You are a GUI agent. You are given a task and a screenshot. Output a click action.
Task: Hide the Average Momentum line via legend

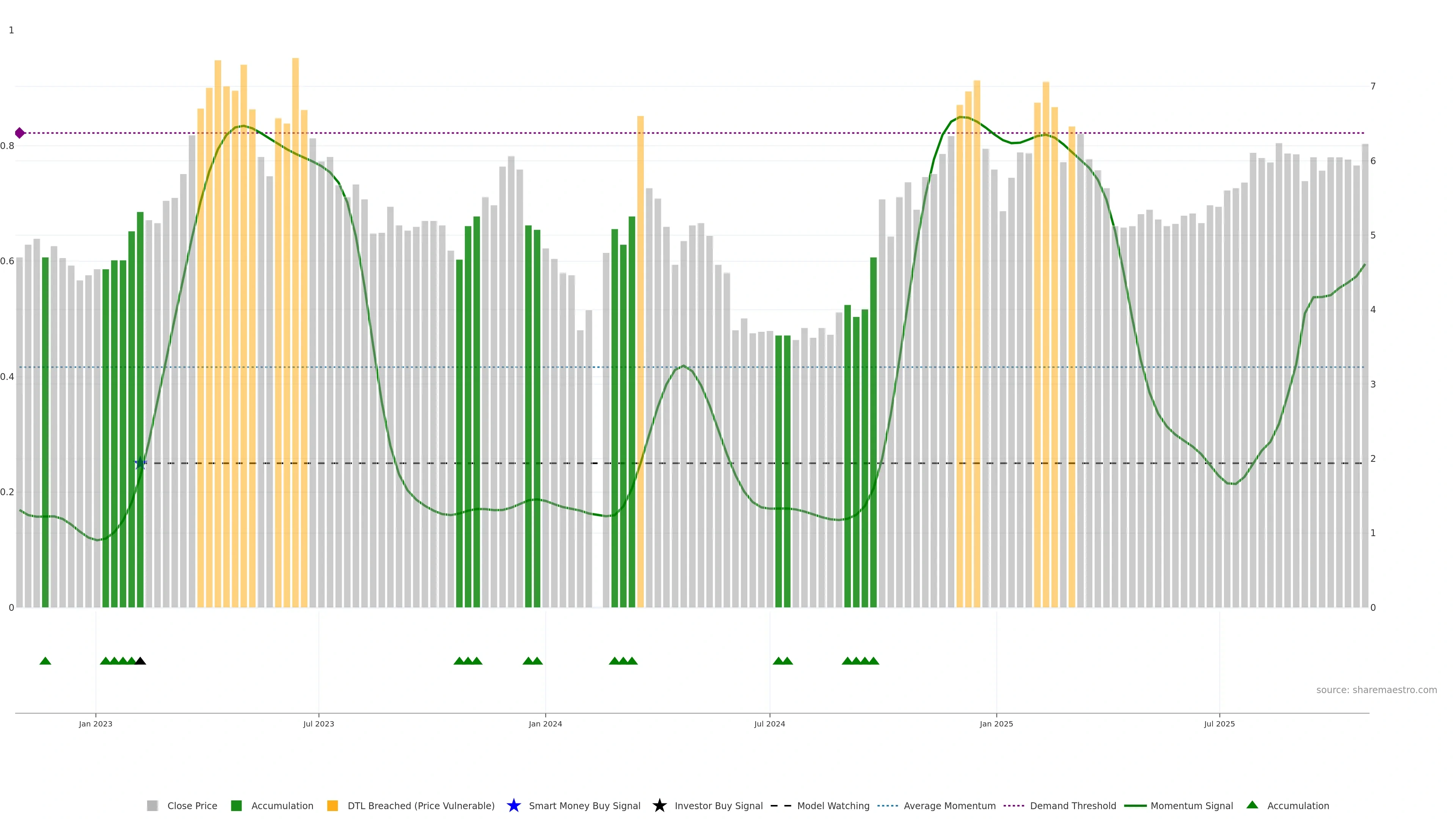[949, 805]
